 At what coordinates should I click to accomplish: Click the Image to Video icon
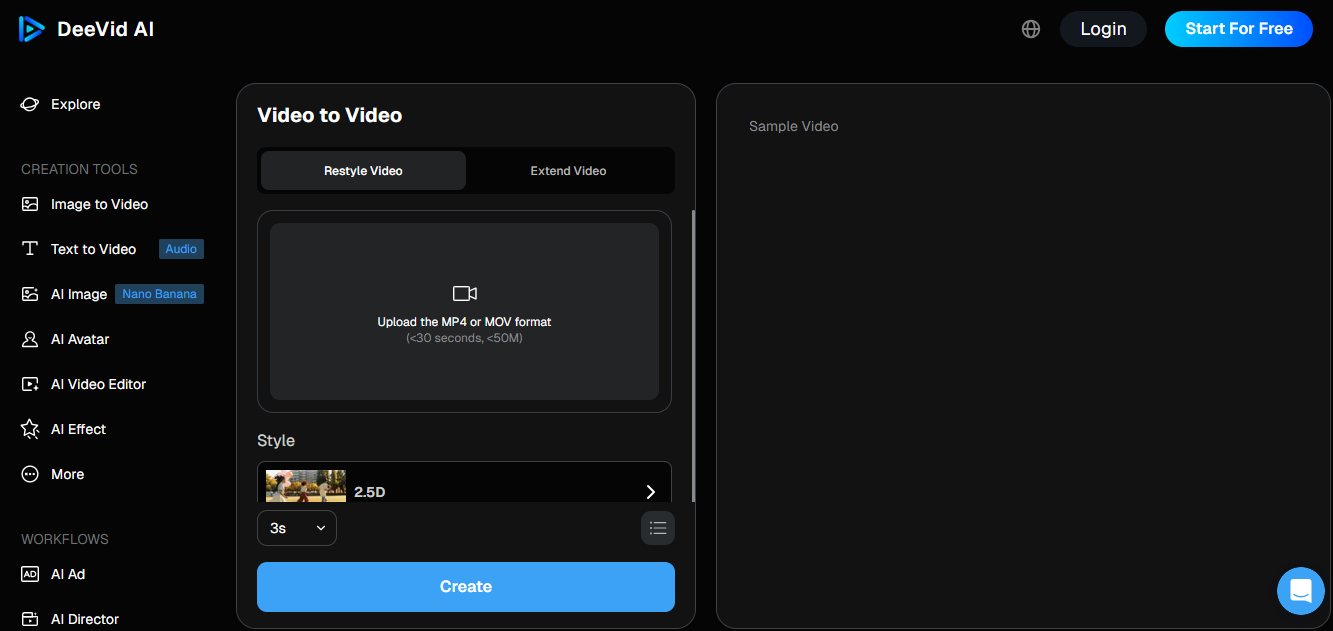point(30,204)
